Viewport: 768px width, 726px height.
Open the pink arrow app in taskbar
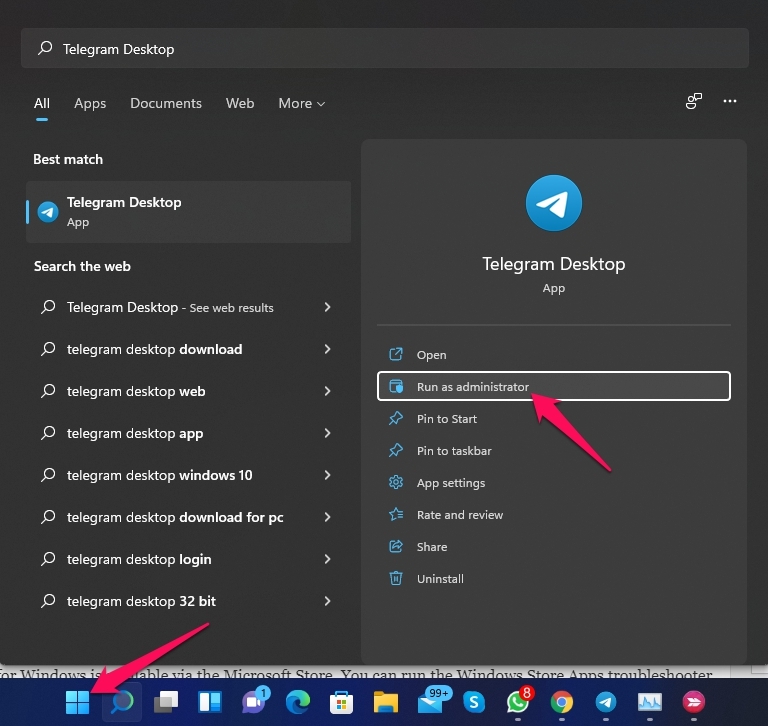694,702
